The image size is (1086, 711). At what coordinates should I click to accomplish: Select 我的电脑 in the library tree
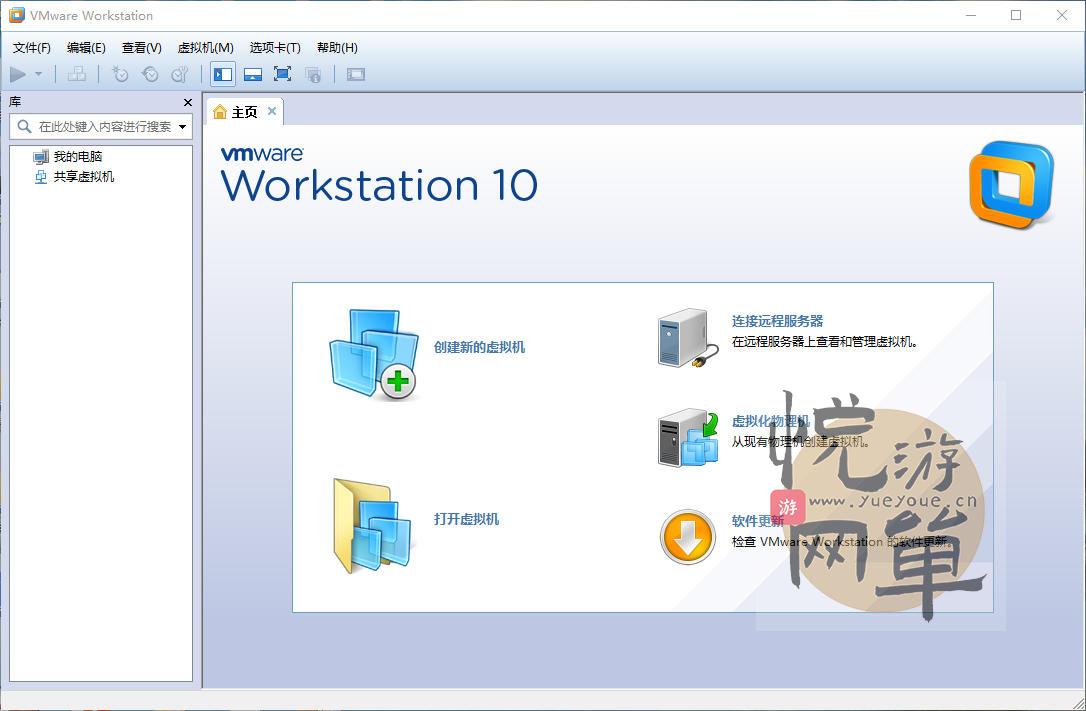[78, 157]
